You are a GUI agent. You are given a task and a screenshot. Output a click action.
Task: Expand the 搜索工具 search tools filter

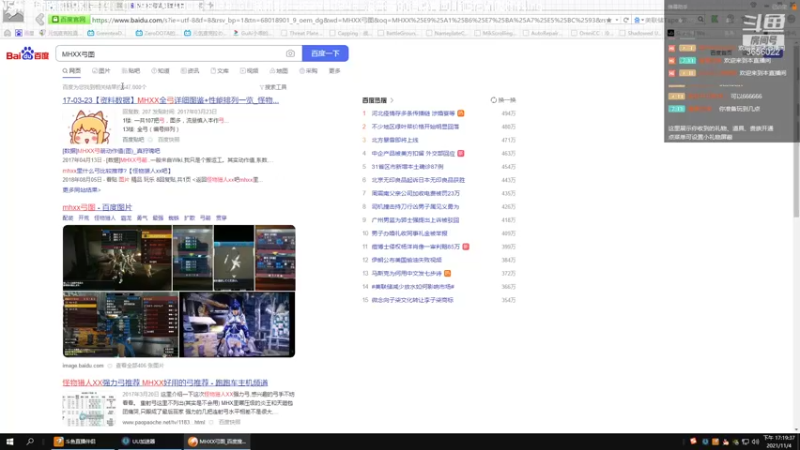(273, 87)
